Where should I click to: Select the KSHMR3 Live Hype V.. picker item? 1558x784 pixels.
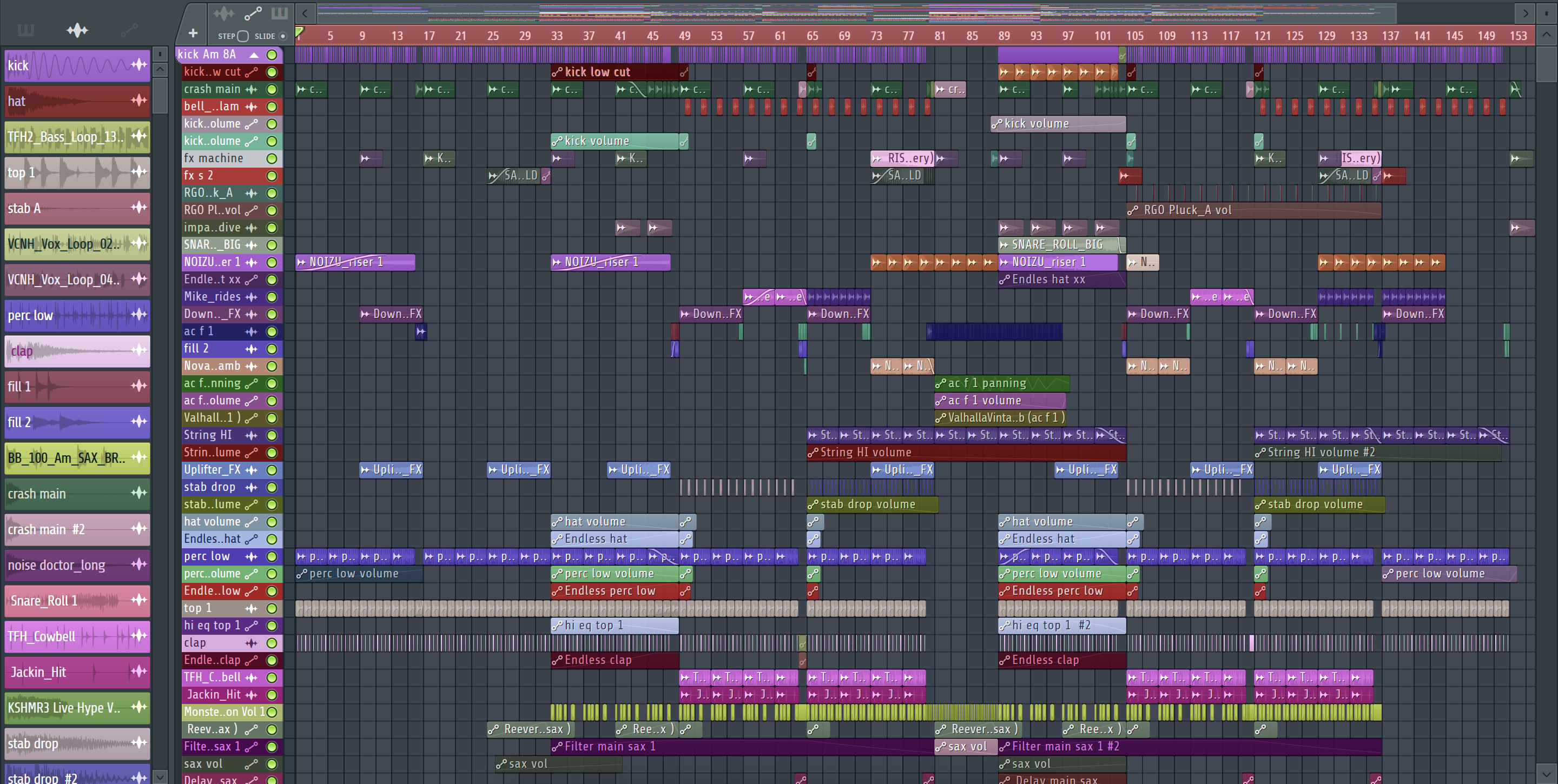point(77,708)
